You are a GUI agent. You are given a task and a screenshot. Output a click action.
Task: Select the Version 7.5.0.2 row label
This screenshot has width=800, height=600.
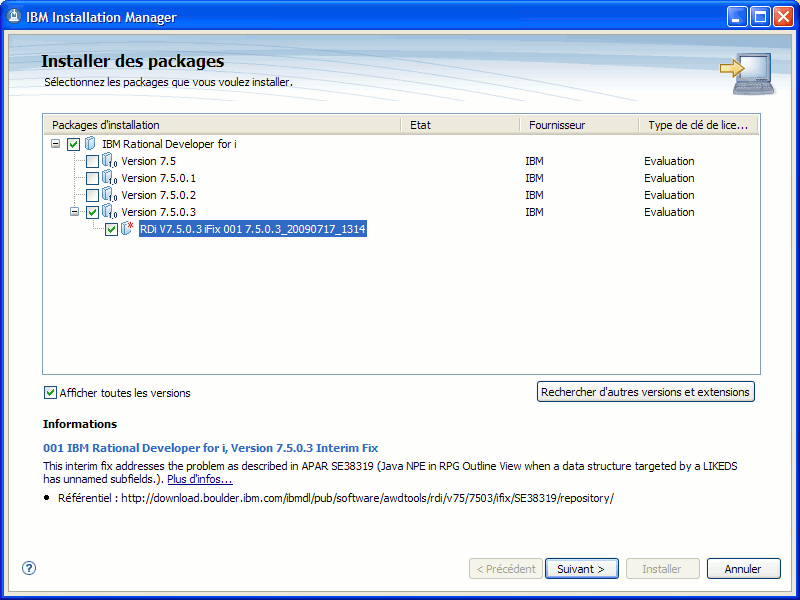coord(159,195)
